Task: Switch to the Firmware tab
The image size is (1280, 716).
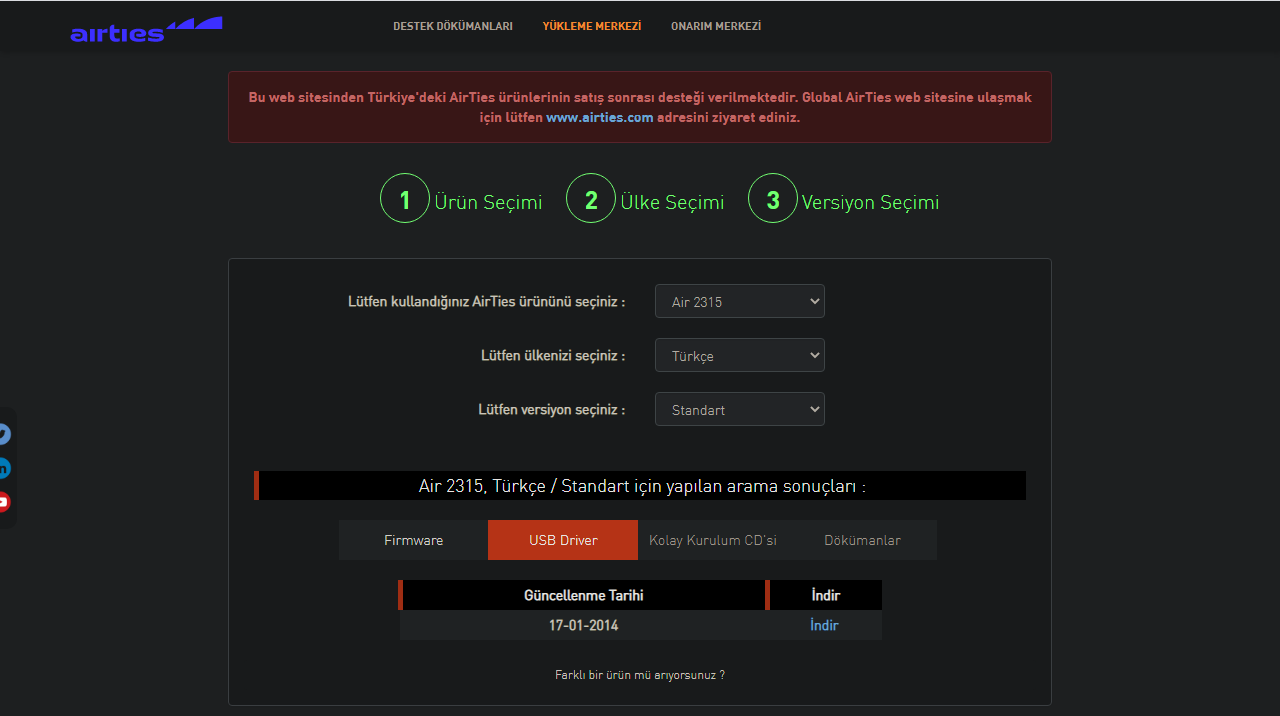Action: coord(413,540)
